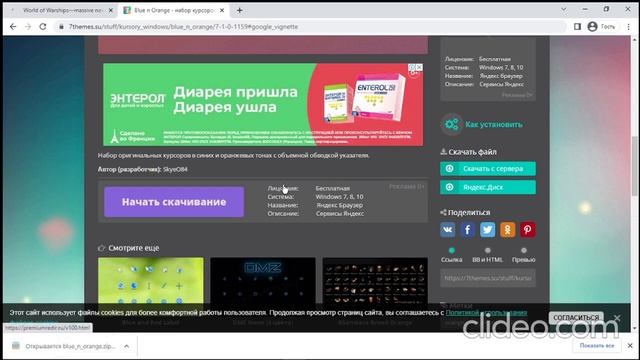640x360 pixels.
Task: Click the share link text field
Action: 488,278
